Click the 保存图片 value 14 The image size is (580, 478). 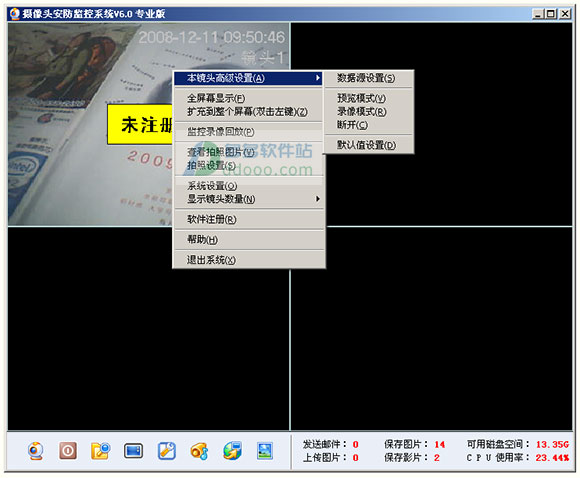439,444
